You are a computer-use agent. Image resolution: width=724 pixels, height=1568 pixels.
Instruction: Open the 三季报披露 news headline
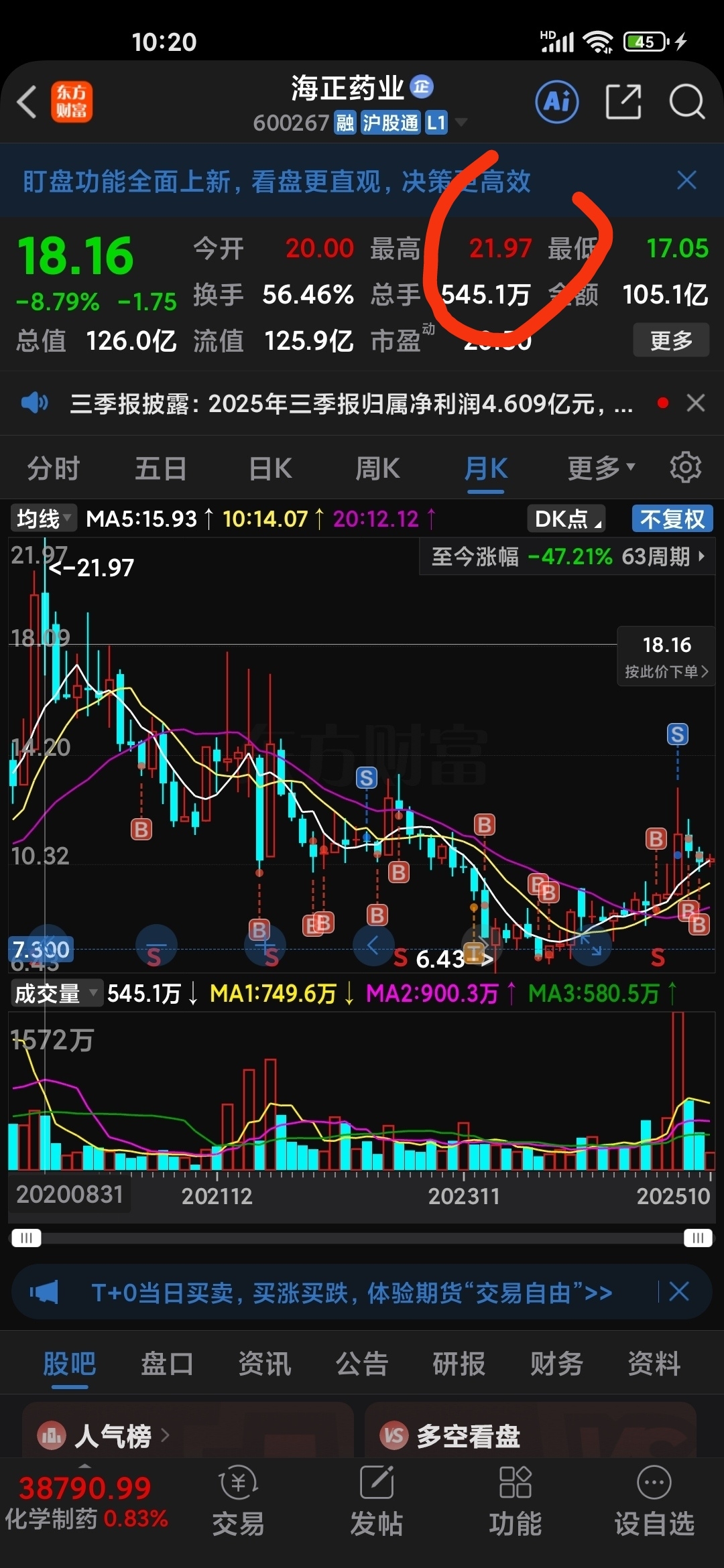point(351,403)
